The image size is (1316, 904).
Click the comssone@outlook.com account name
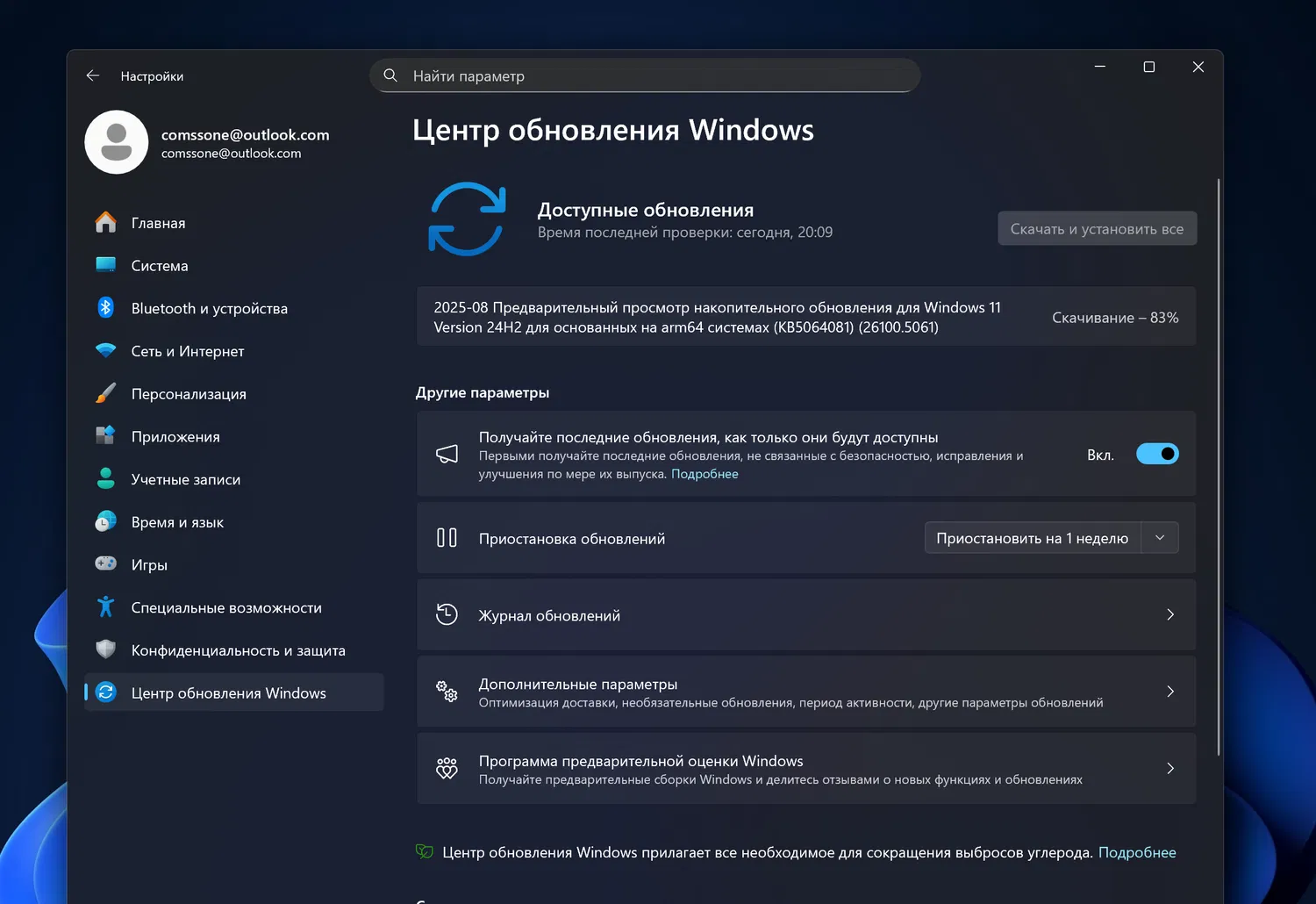(x=246, y=134)
